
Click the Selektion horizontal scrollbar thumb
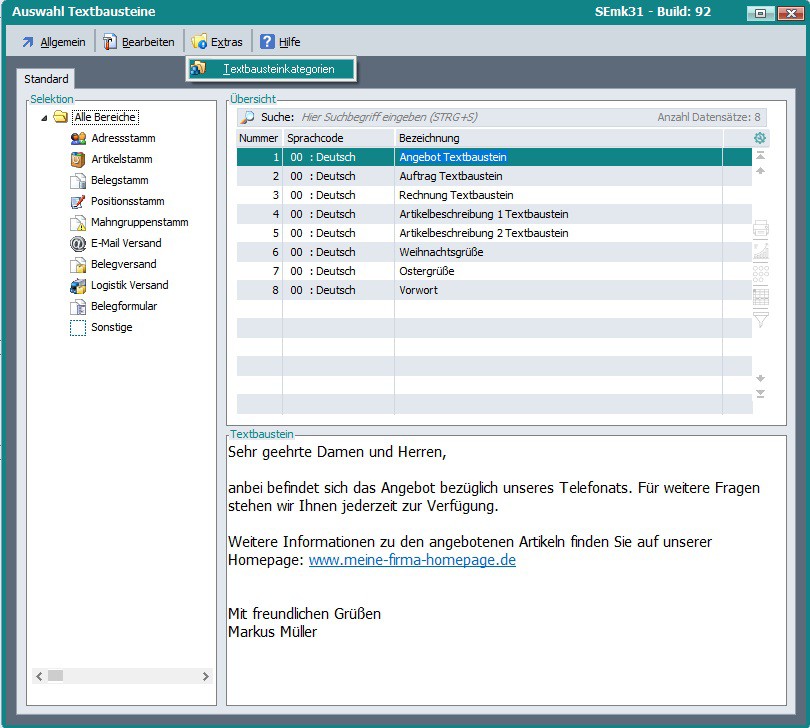tap(55, 676)
